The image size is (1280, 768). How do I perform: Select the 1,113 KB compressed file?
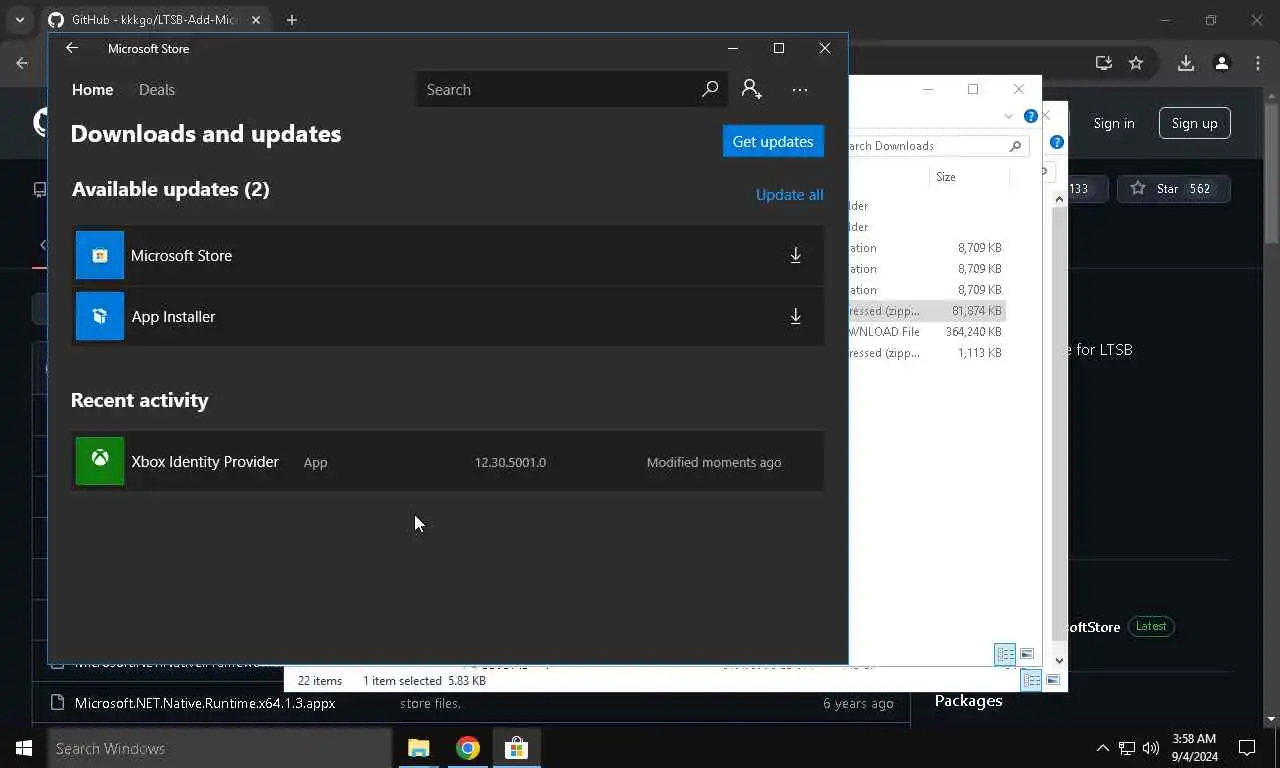[927, 353]
